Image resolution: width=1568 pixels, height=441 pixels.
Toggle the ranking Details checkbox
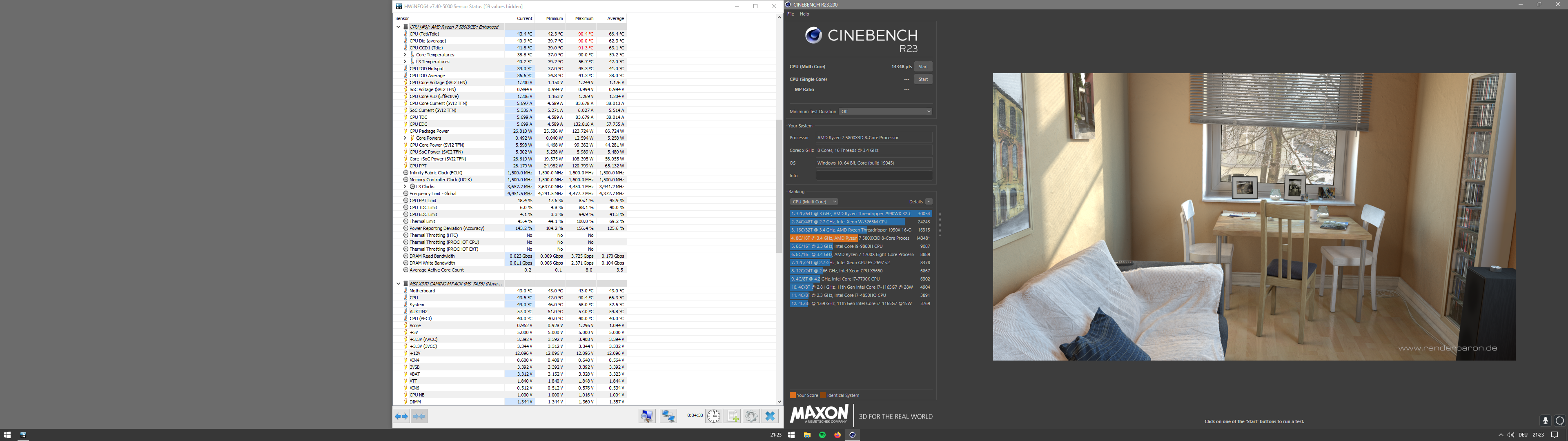coord(929,202)
